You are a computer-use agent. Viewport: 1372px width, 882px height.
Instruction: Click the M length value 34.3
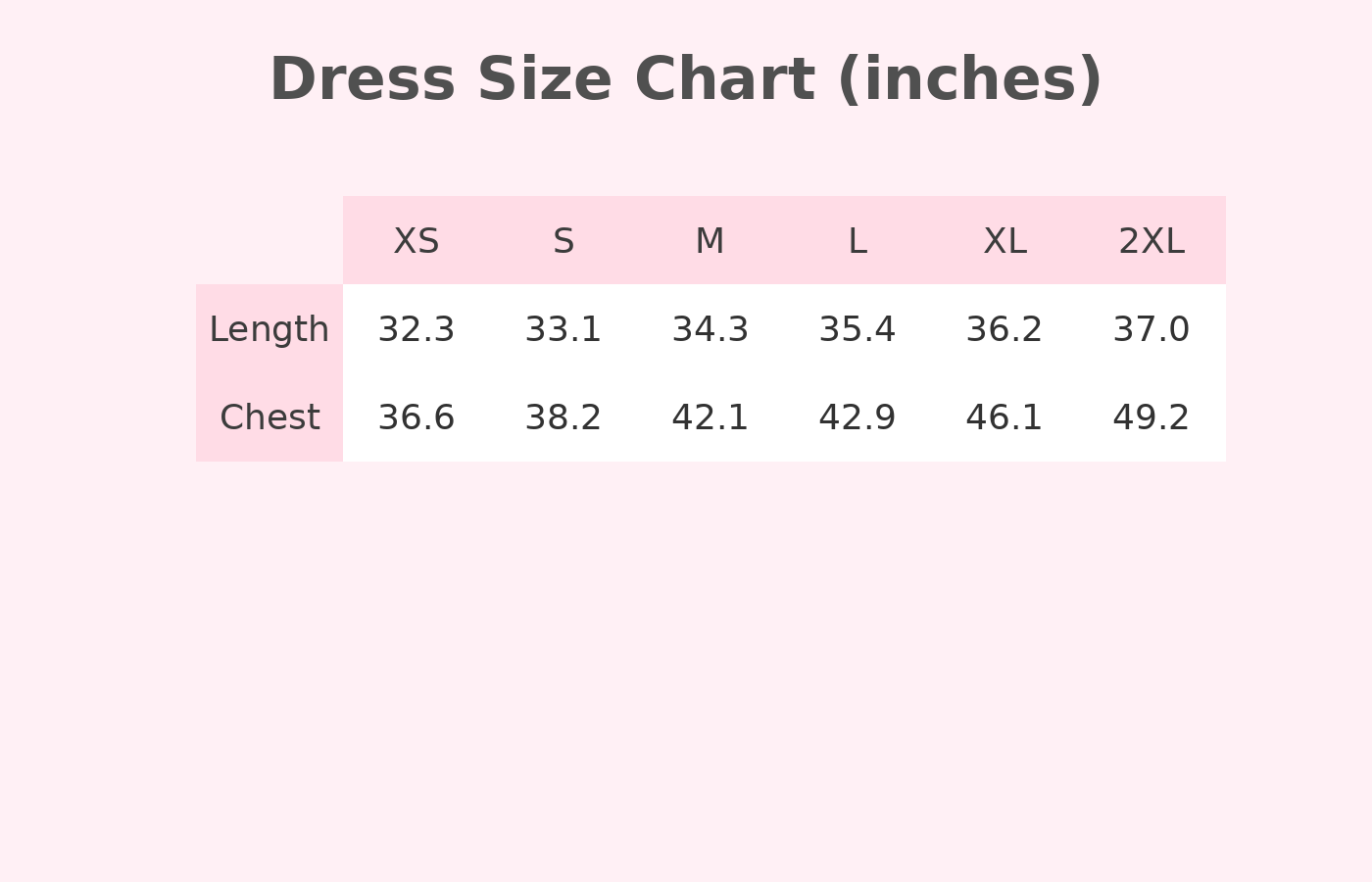(710, 329)
